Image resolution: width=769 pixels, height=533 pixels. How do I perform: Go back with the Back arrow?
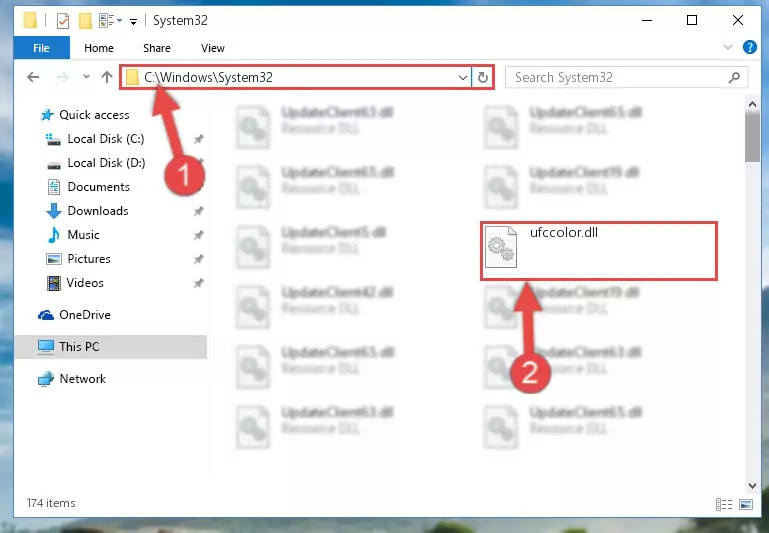pos(33,77)
